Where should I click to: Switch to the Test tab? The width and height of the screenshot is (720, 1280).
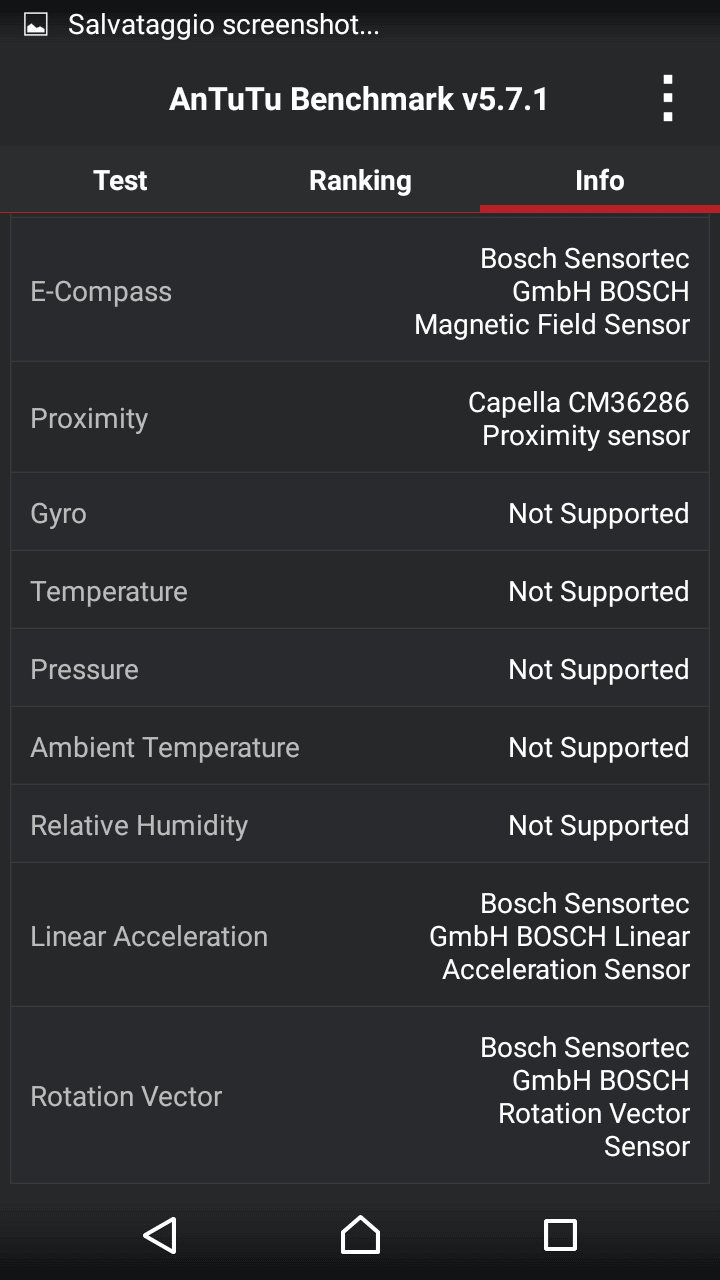(120, 180)
